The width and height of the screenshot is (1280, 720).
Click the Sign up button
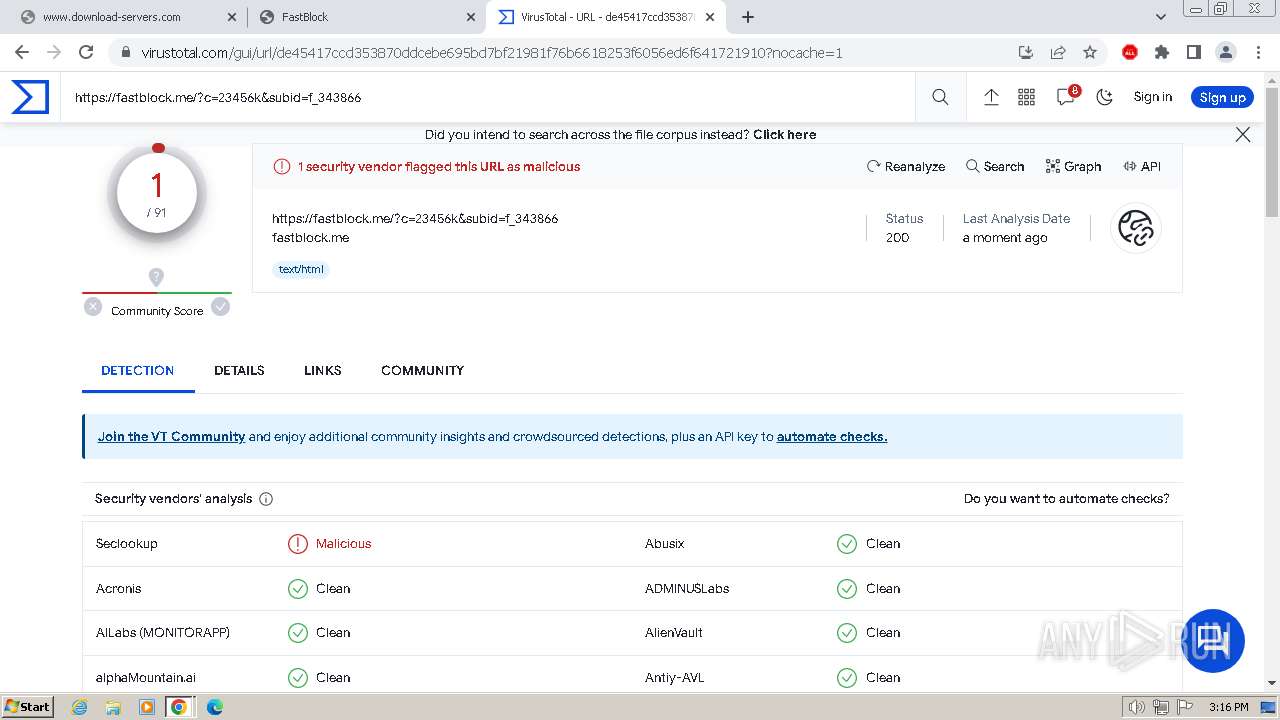click(x=1222, y=97)
